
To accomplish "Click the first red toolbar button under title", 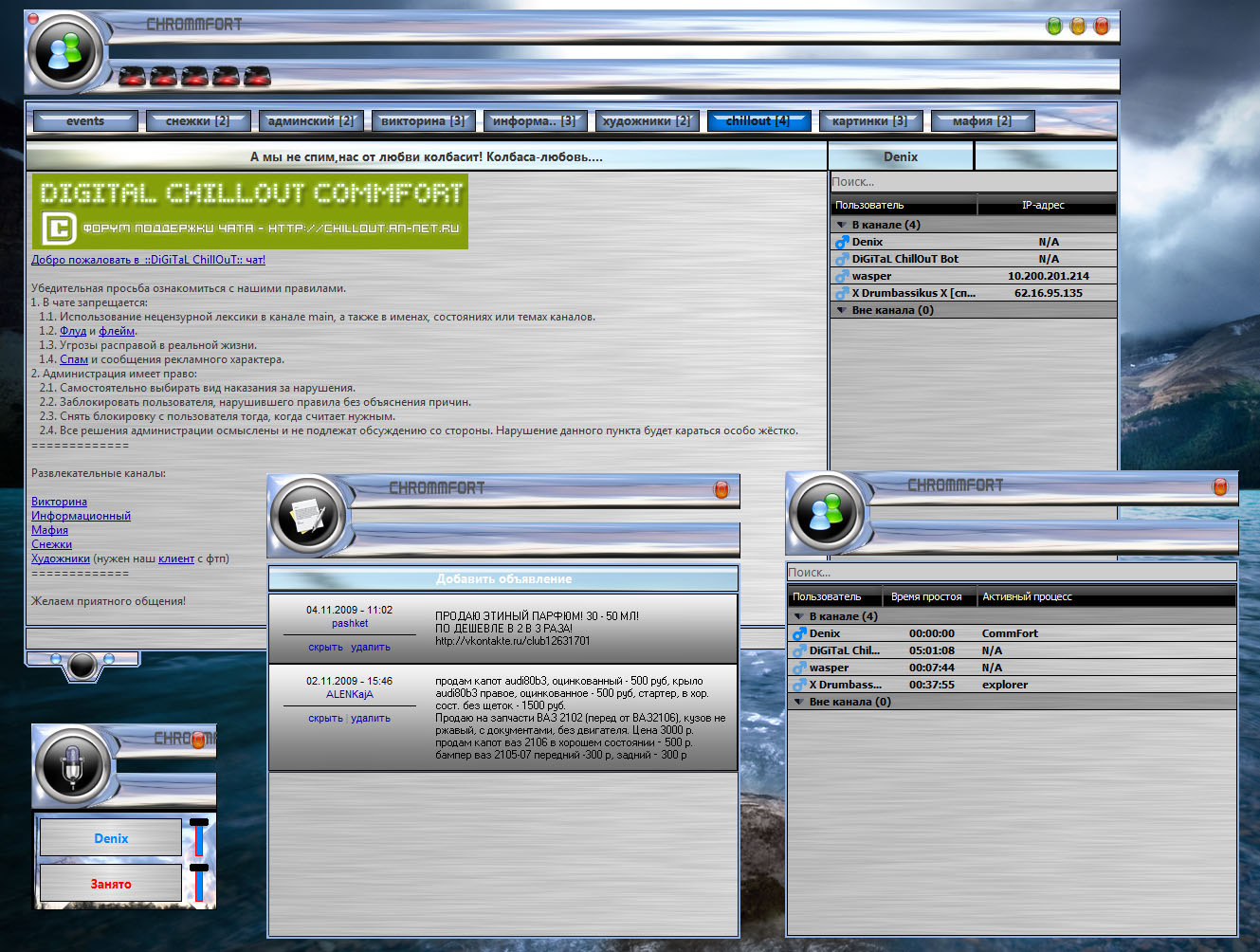I will [x=133, y=77].
